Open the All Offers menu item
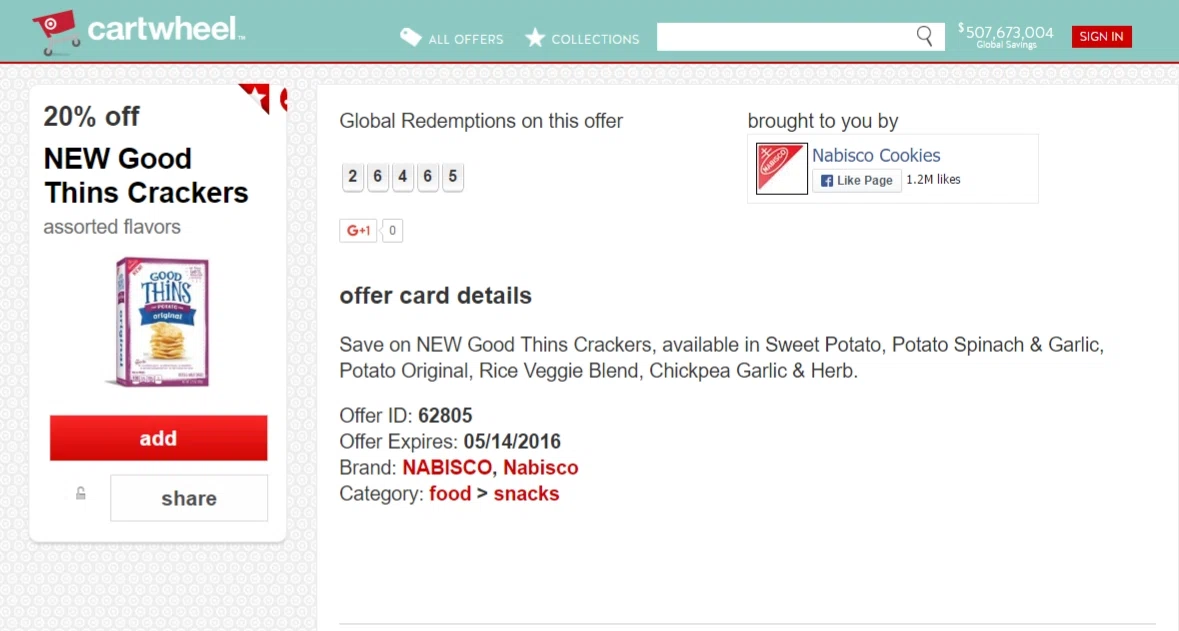This screenshot has width=1179, height=631. (x=465, y=39)
